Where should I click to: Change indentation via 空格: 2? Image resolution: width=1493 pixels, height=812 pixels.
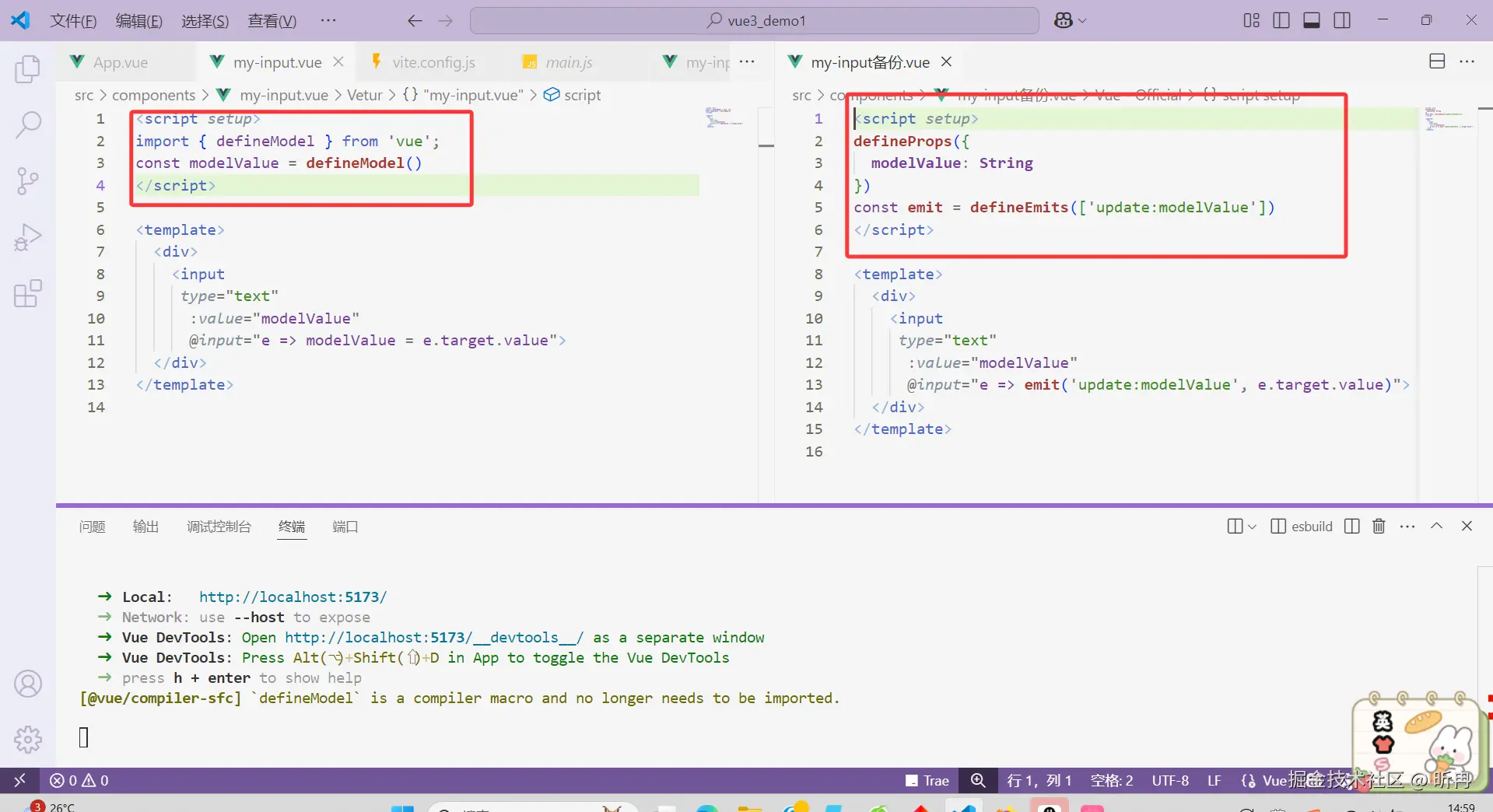click(1111, 780)
